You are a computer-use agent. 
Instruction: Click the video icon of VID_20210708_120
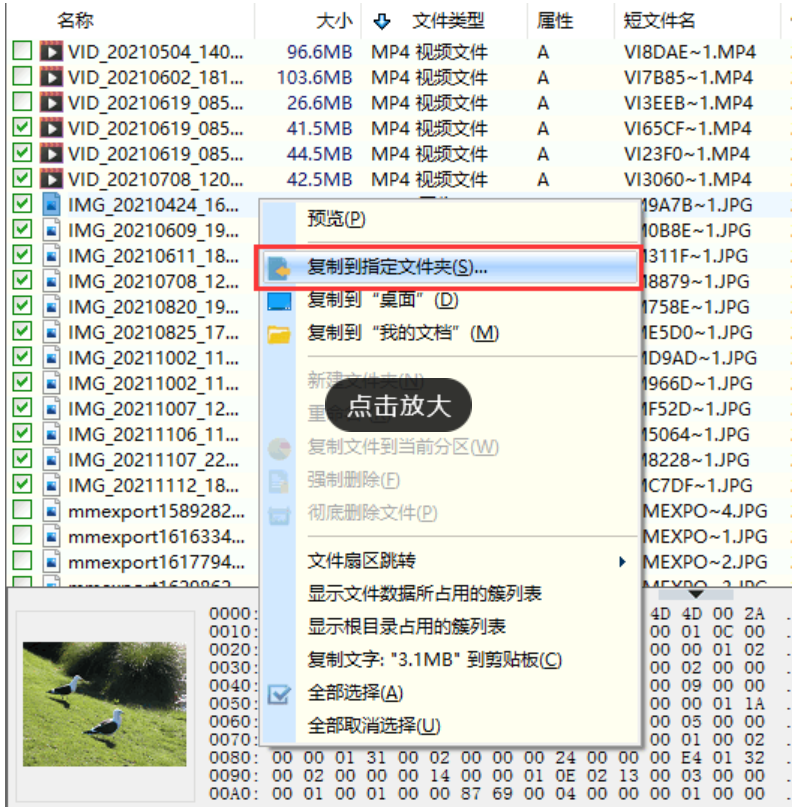(51, 179)
